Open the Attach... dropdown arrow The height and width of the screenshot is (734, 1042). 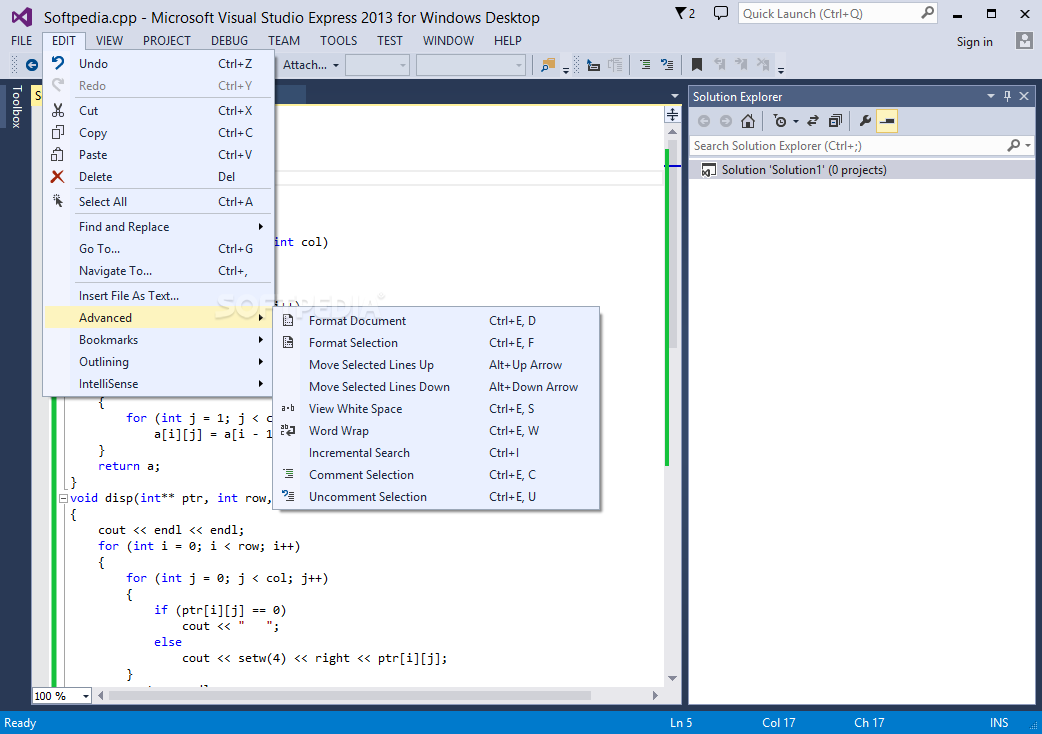[x=336, y=65]
